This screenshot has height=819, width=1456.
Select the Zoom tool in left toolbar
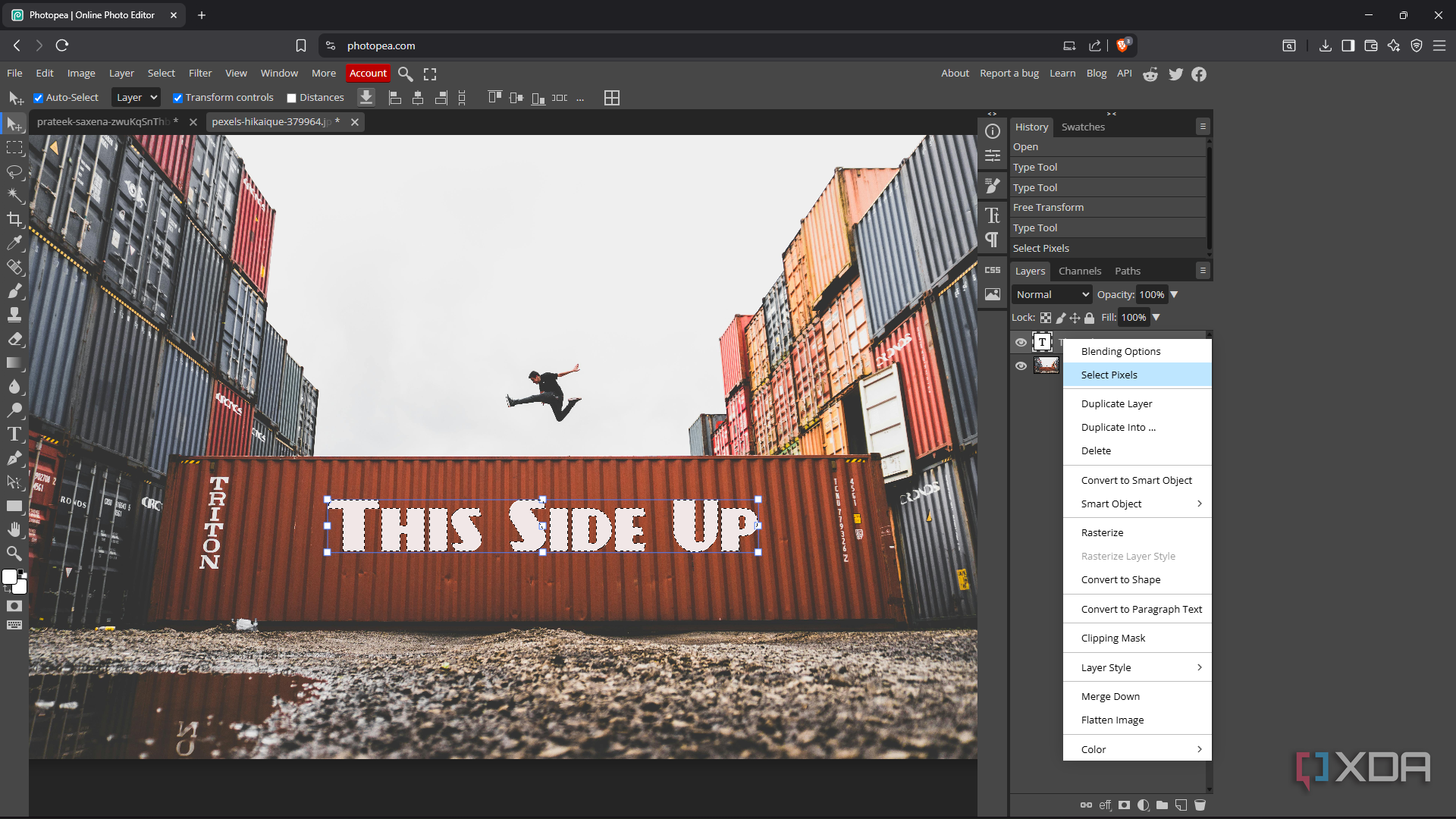pos(14,554)
